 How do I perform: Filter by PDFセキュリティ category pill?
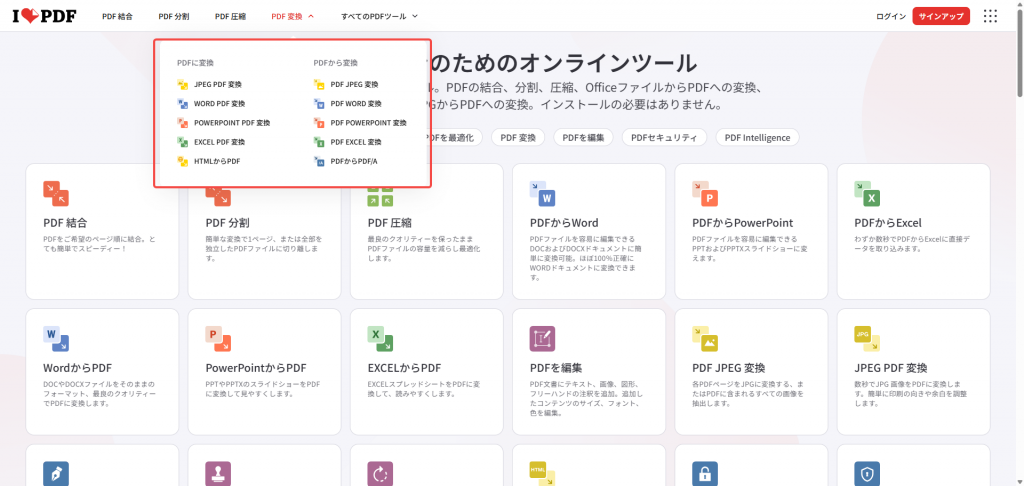[664, 137]
